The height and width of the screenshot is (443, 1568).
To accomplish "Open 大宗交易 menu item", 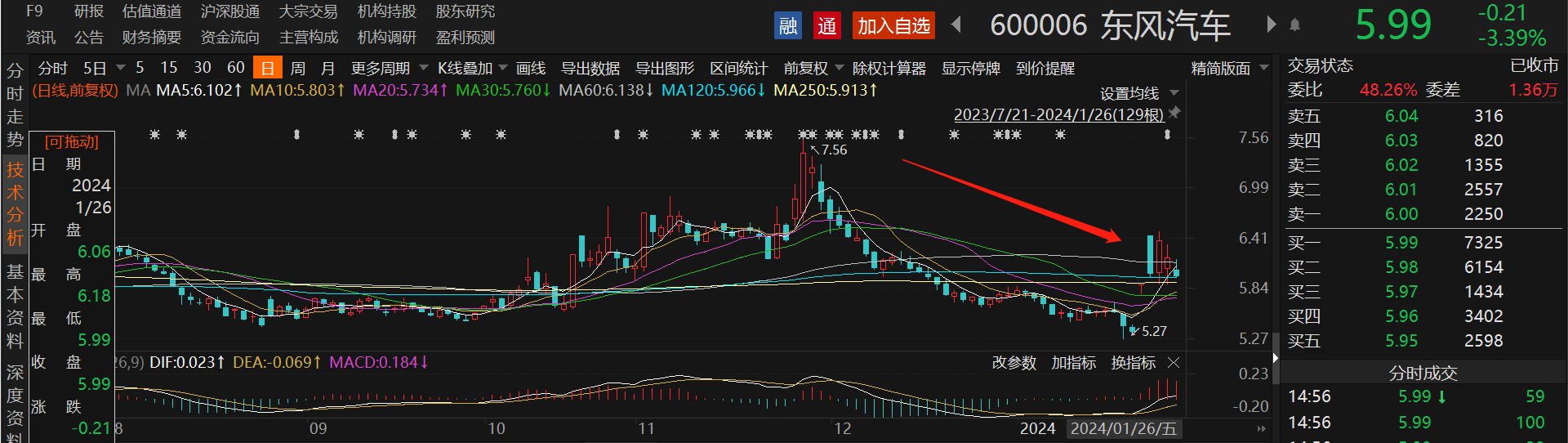I will tap(309, 11).
